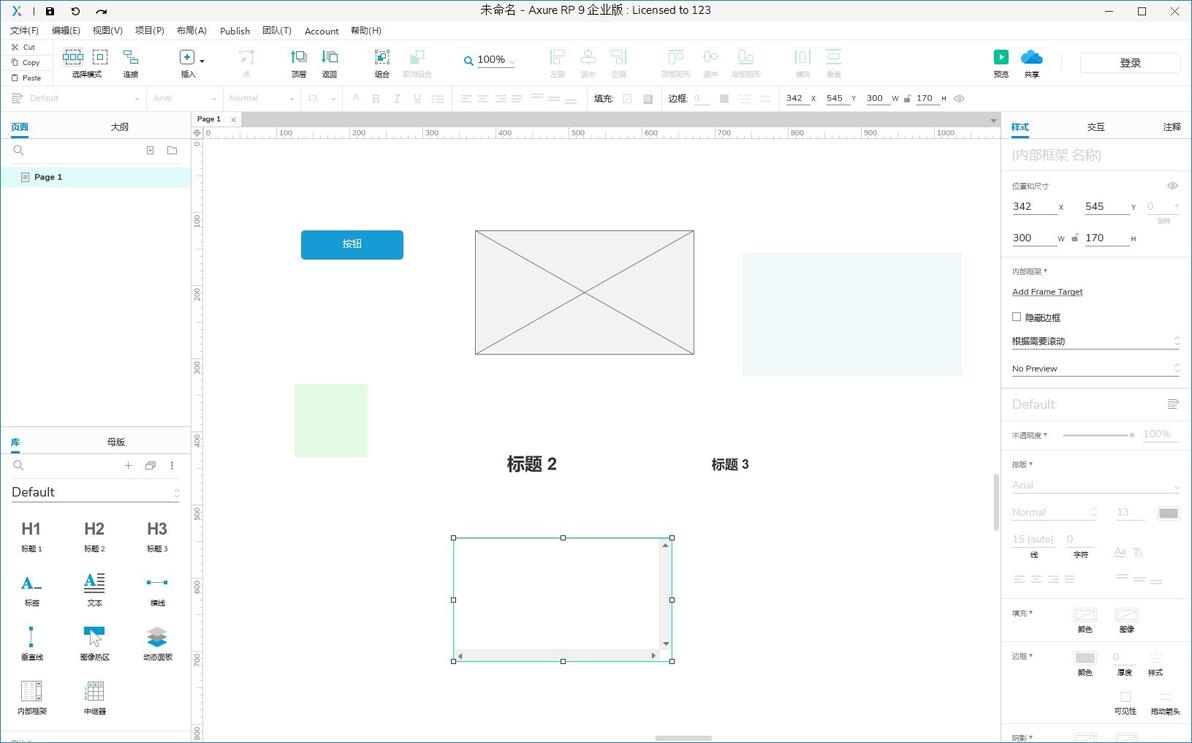The image size is (1192, 743).
Task: Open the No Preview dropdown
Action: coord(1095,369)
